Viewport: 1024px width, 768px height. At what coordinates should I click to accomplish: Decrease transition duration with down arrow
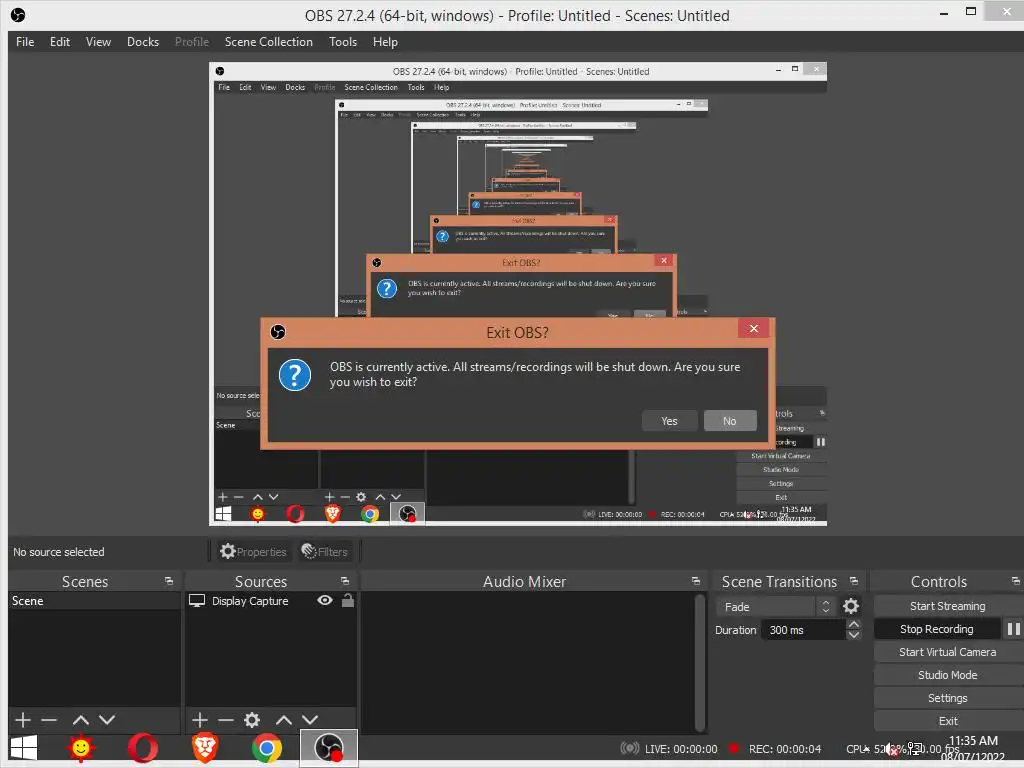[x=854, y=635]
